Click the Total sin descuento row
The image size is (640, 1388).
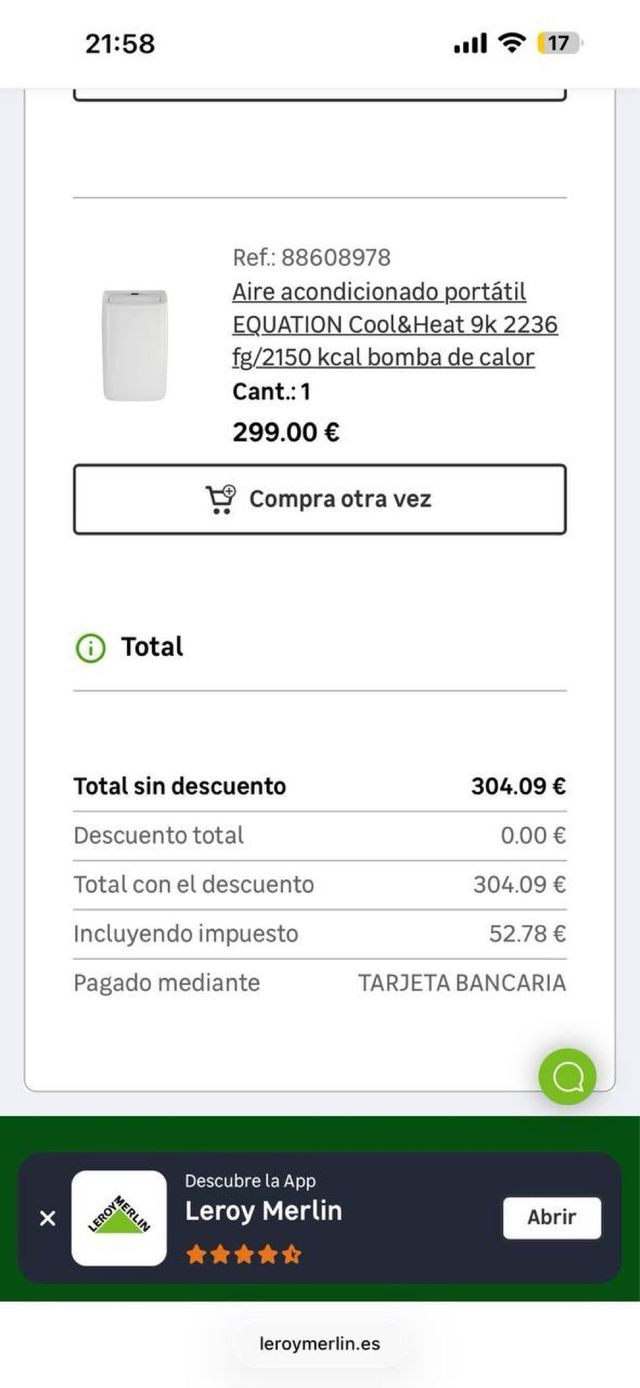319,786
